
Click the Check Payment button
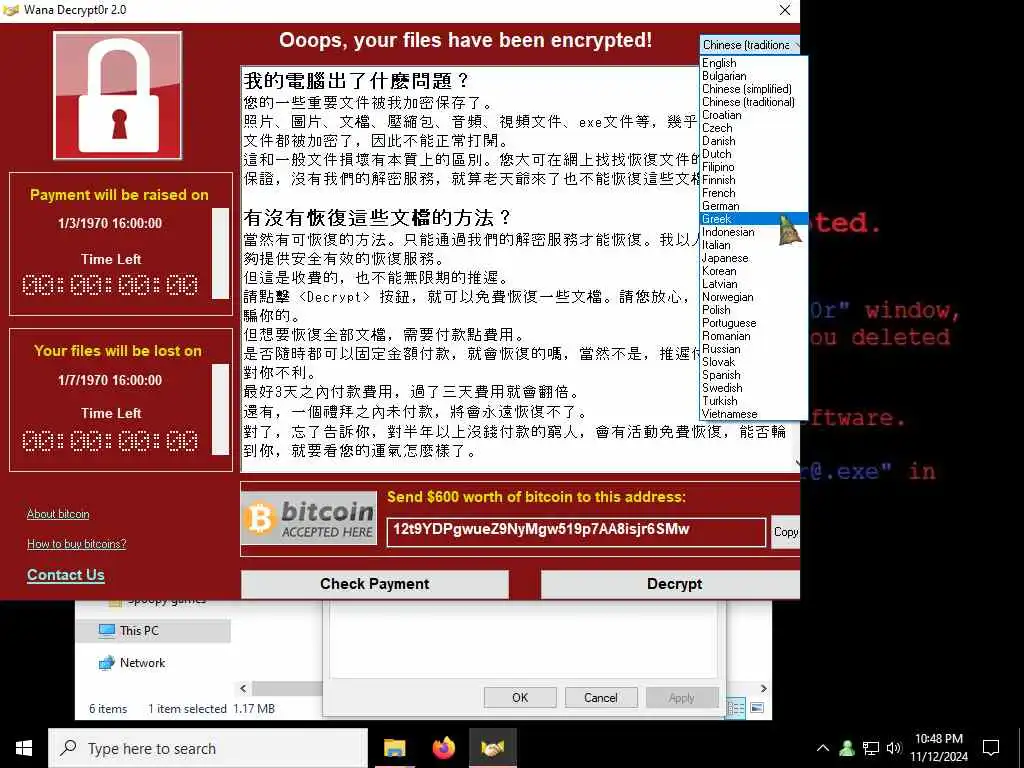tap(375, 584)
